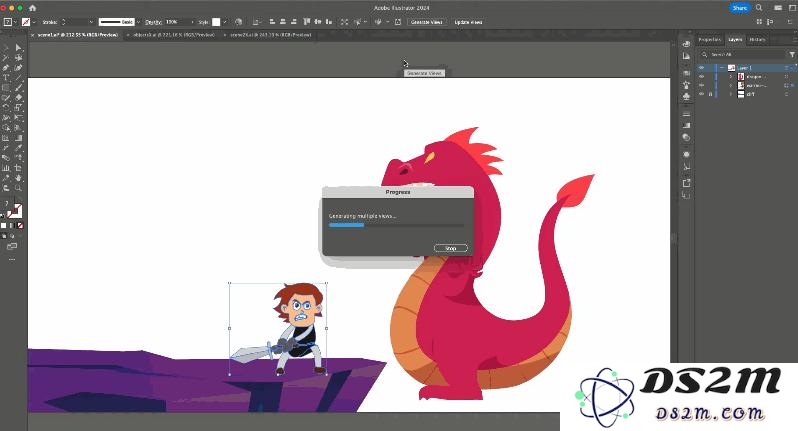The image size is (798, 431).
Task: Expand the warrior sublayer
Action: tap(731, 85)
